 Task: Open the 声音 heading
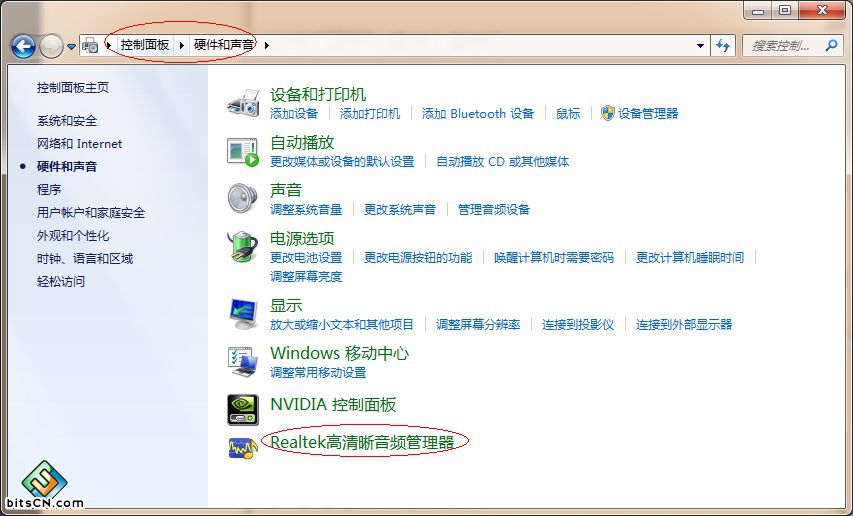(286, 190)
